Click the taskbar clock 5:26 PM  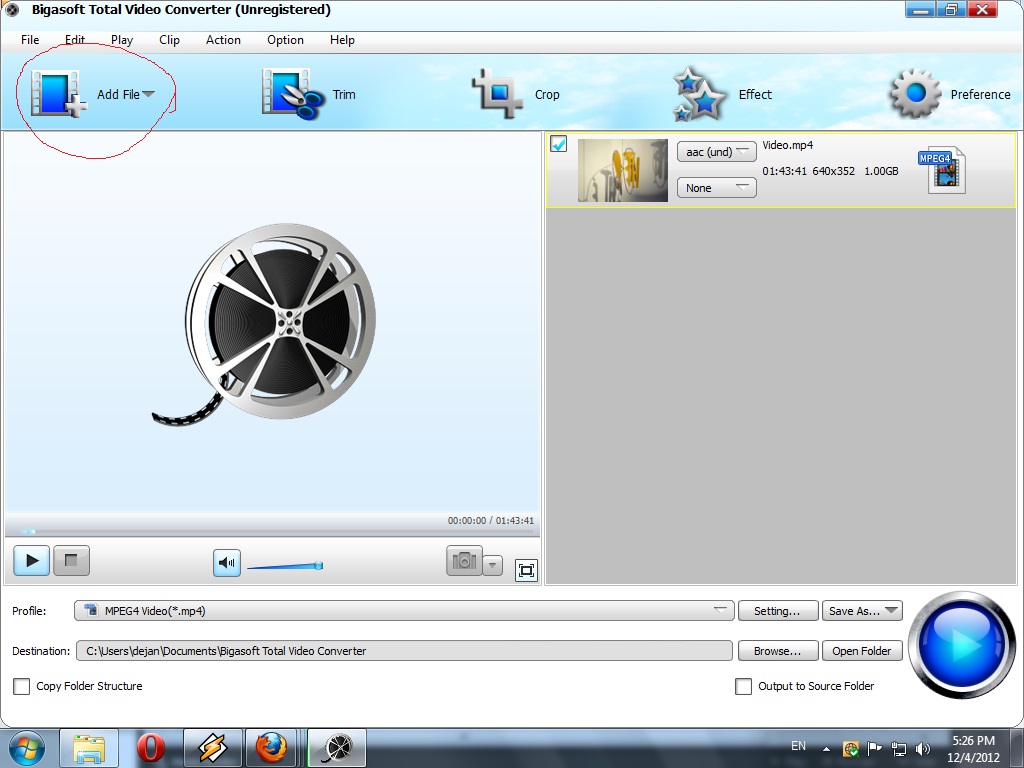pyautogui.click(x=973, y=741)
